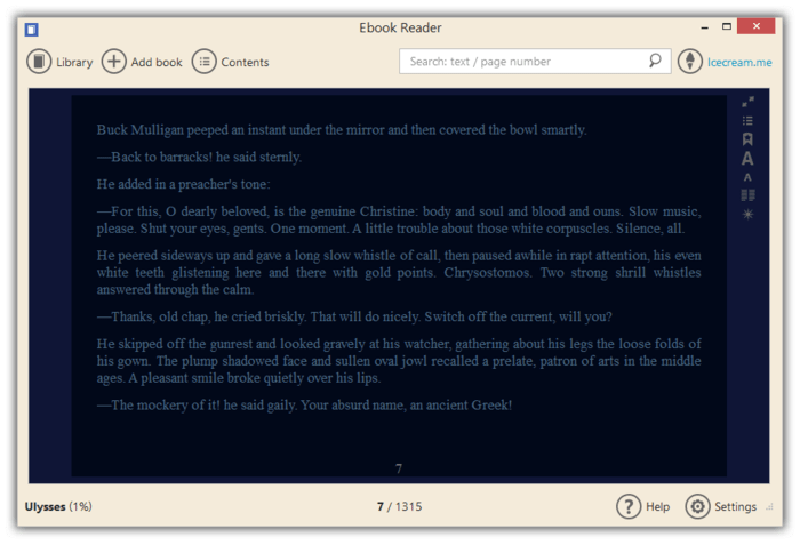Click the Icecream rocket logo icon

[690, 61]
